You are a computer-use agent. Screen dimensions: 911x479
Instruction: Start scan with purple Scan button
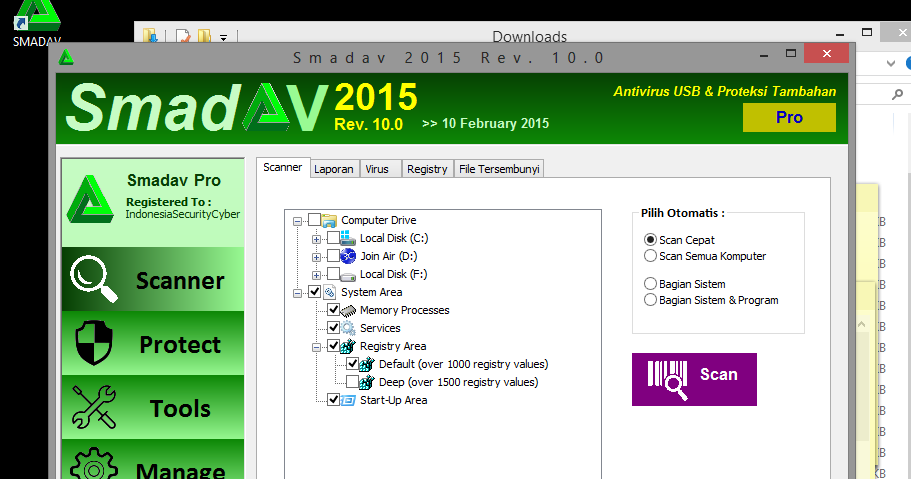tap(694, 379)
